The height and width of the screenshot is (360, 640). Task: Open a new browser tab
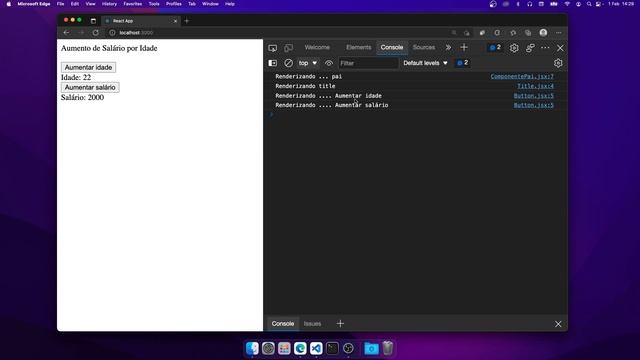[187, 21]
